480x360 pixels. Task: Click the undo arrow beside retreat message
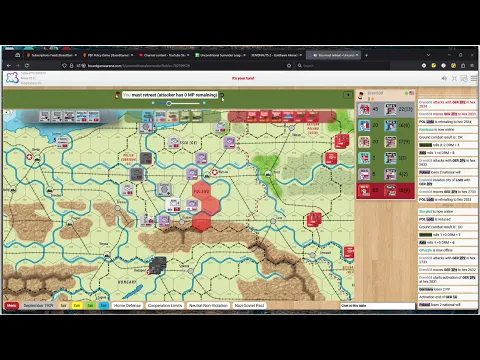coord(222,95)
